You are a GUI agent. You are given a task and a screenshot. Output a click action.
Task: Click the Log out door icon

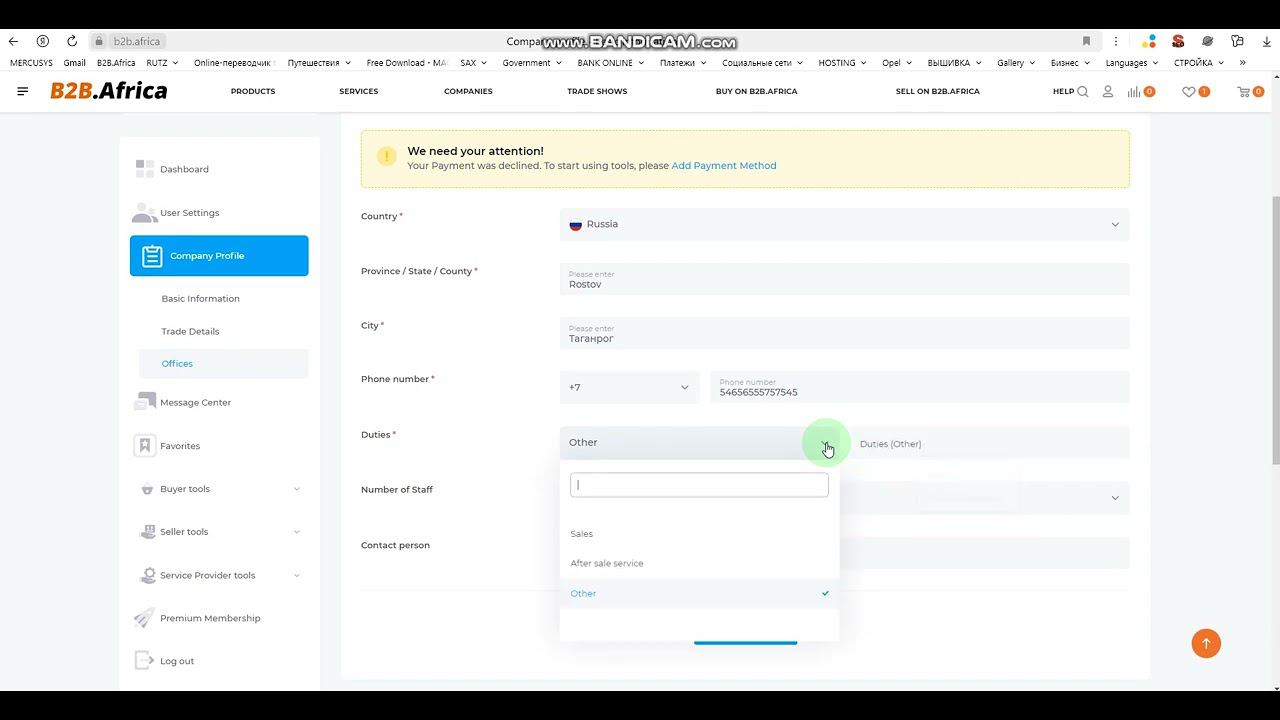click(x=145, y=661)
